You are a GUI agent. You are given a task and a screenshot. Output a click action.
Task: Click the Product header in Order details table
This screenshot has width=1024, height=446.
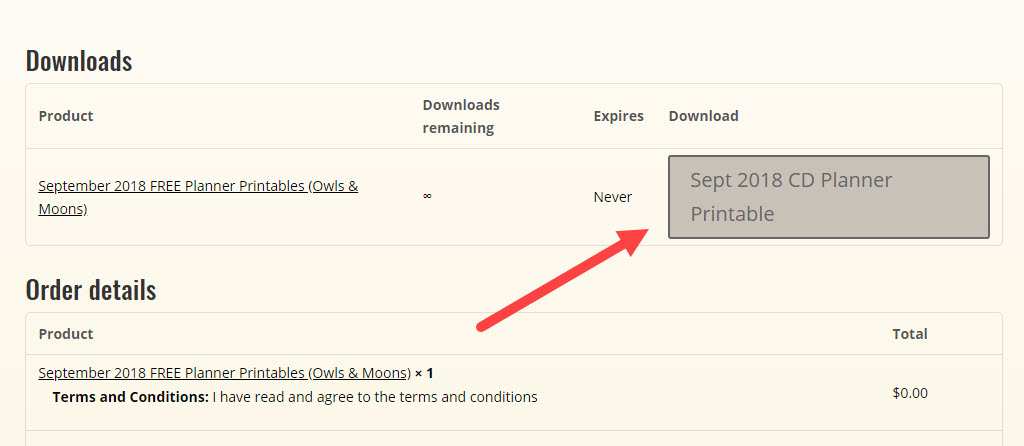(66, 334)
